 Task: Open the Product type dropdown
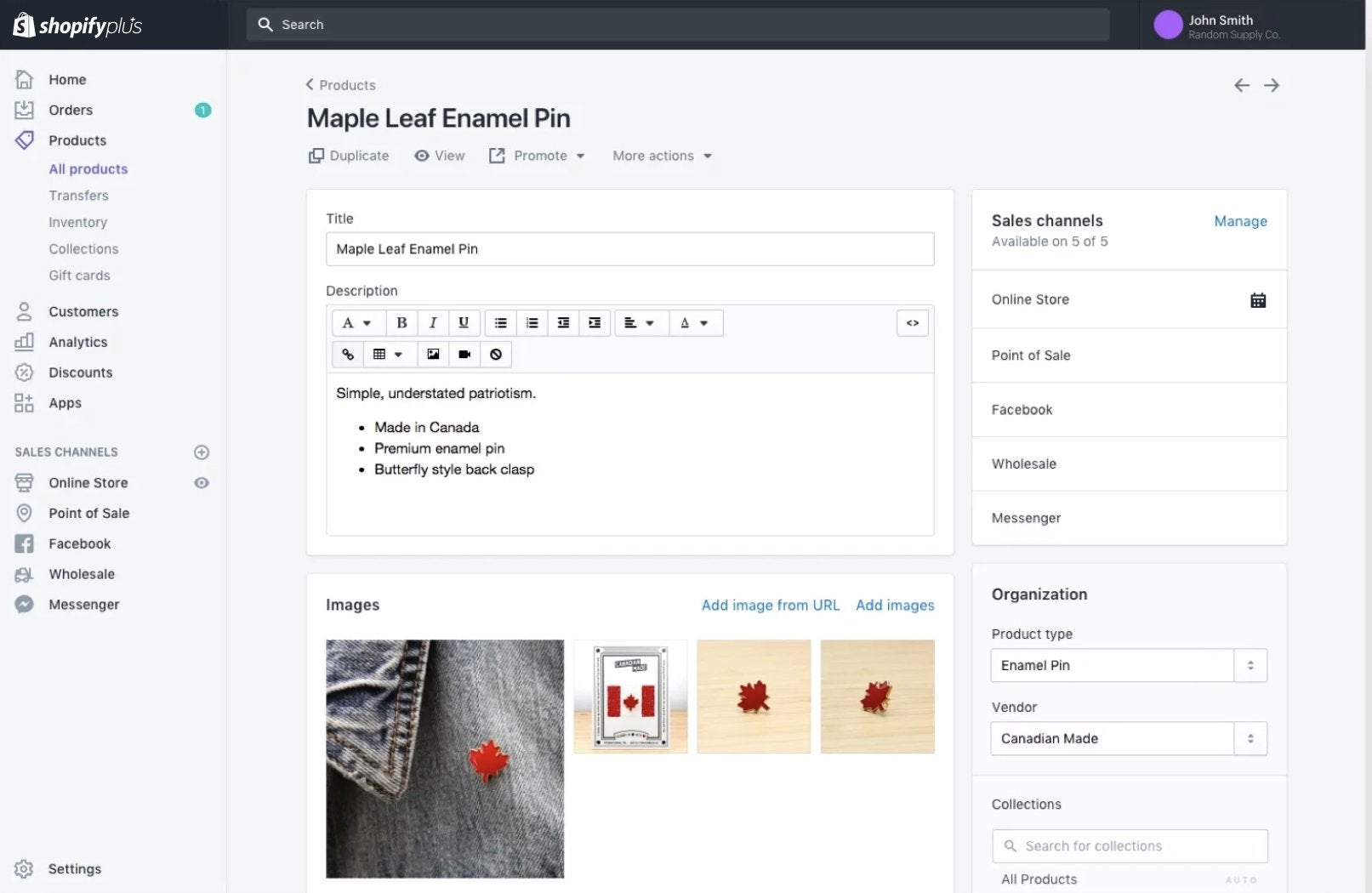click(1128, 666)
